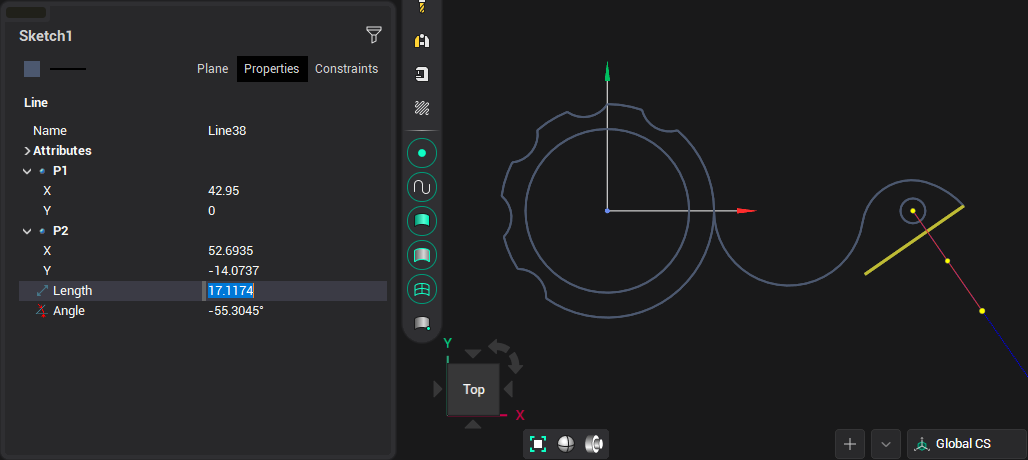
Task: Switch to the Plane tab
Action: (x=212, y=69)
